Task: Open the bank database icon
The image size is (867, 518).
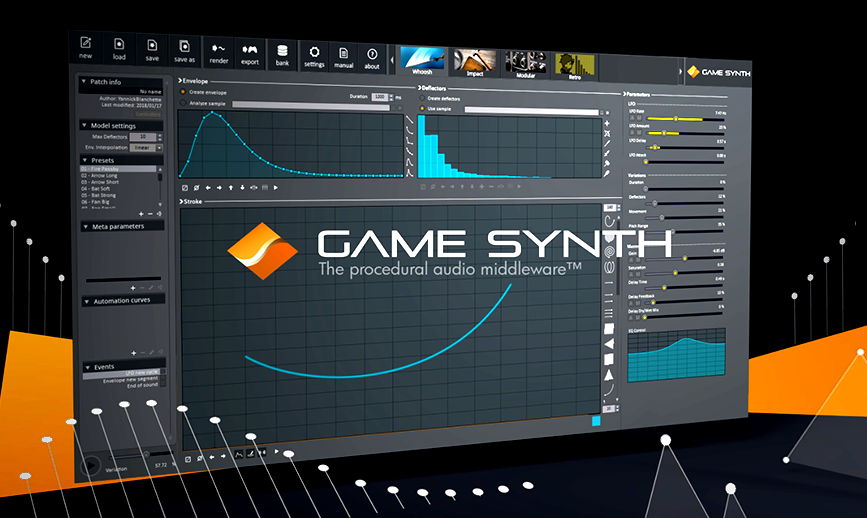Action: click(x=282, y=51)
